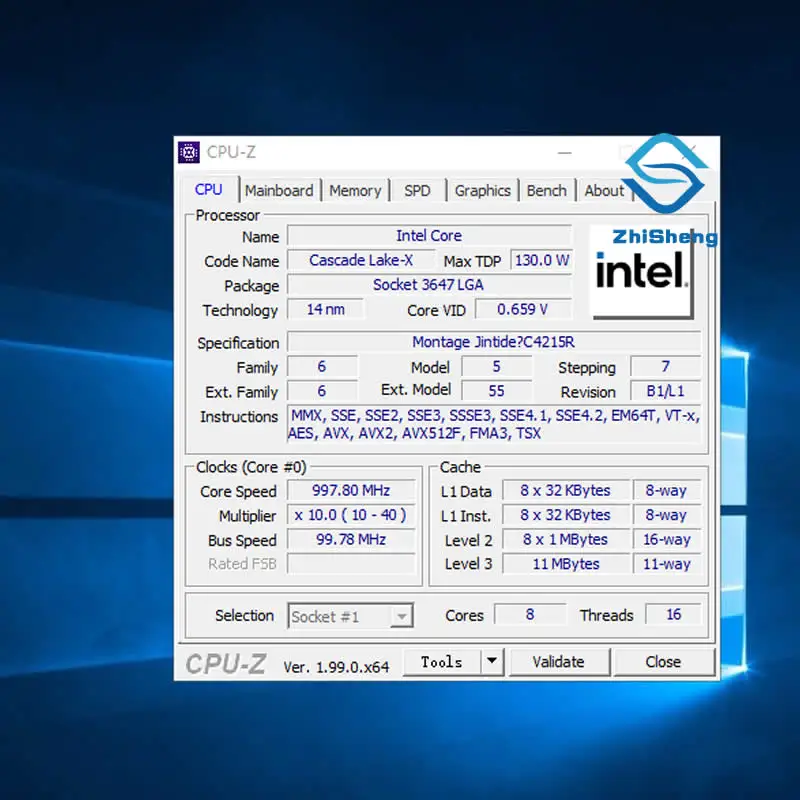
Task: Click the Core Speed value field
Action: click(350, 491)
